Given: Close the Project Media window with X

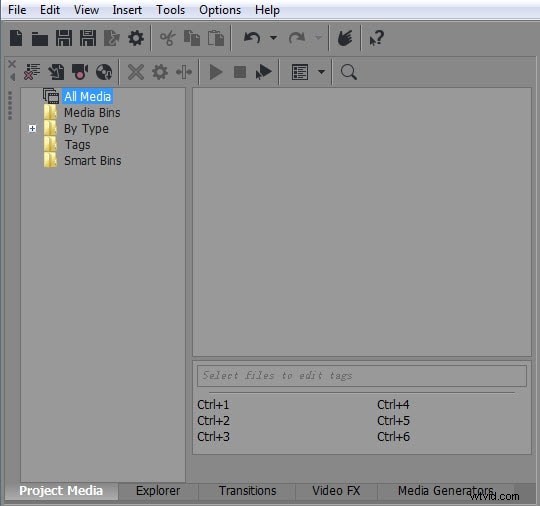Looking at the screenshot, I should pos(12,64).
